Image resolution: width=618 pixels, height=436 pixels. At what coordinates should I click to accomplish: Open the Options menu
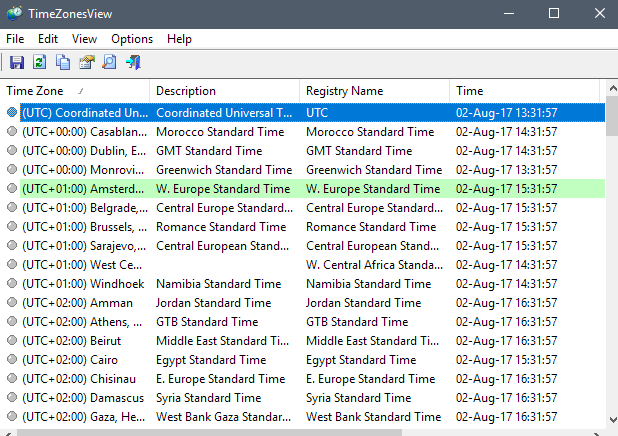(132, 39)
